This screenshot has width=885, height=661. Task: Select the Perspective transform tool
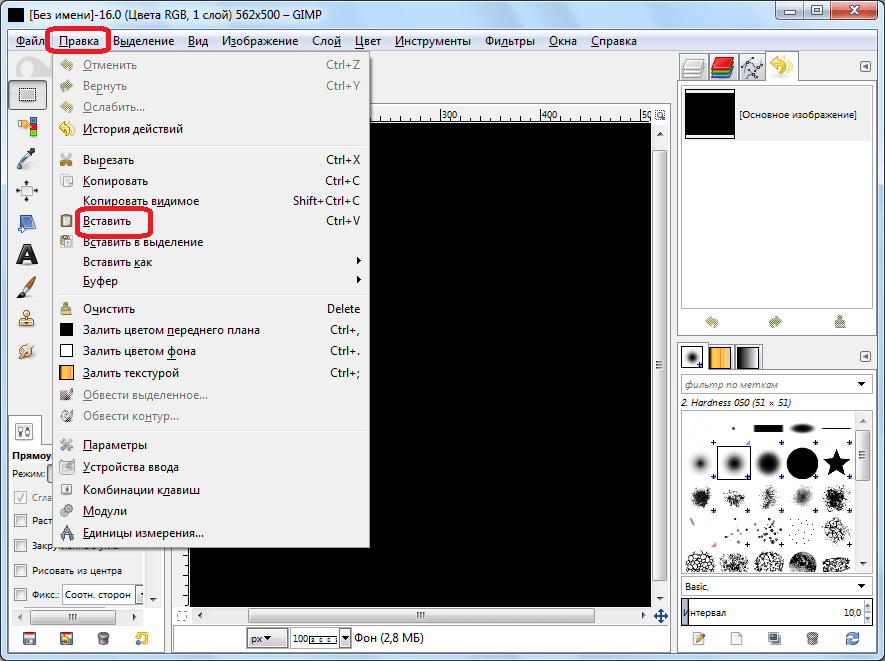point(27,222)
